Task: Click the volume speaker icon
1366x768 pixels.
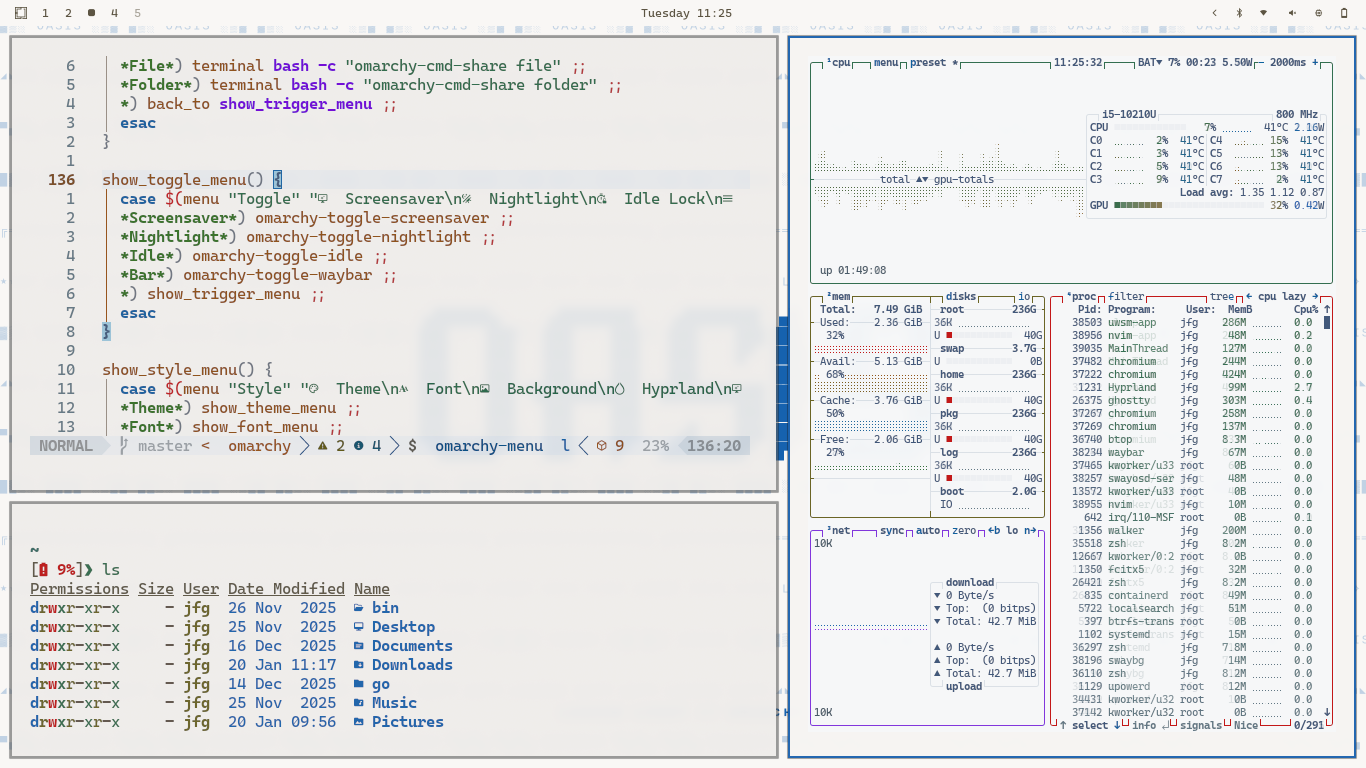Action: (x=1292, y=13)
